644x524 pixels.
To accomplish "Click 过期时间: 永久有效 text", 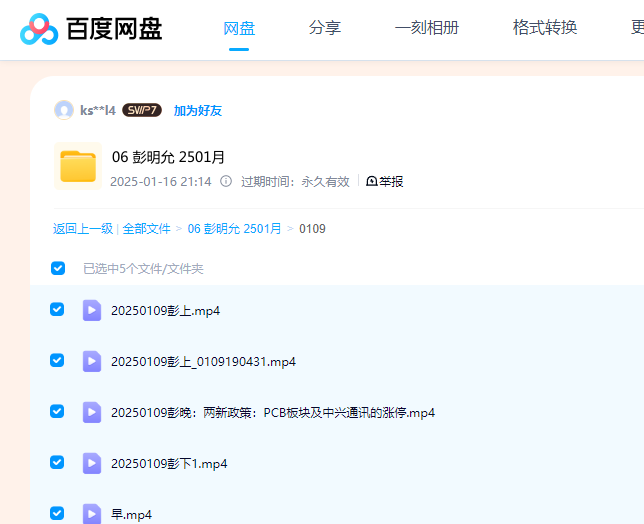I will [x=295, y=182].
